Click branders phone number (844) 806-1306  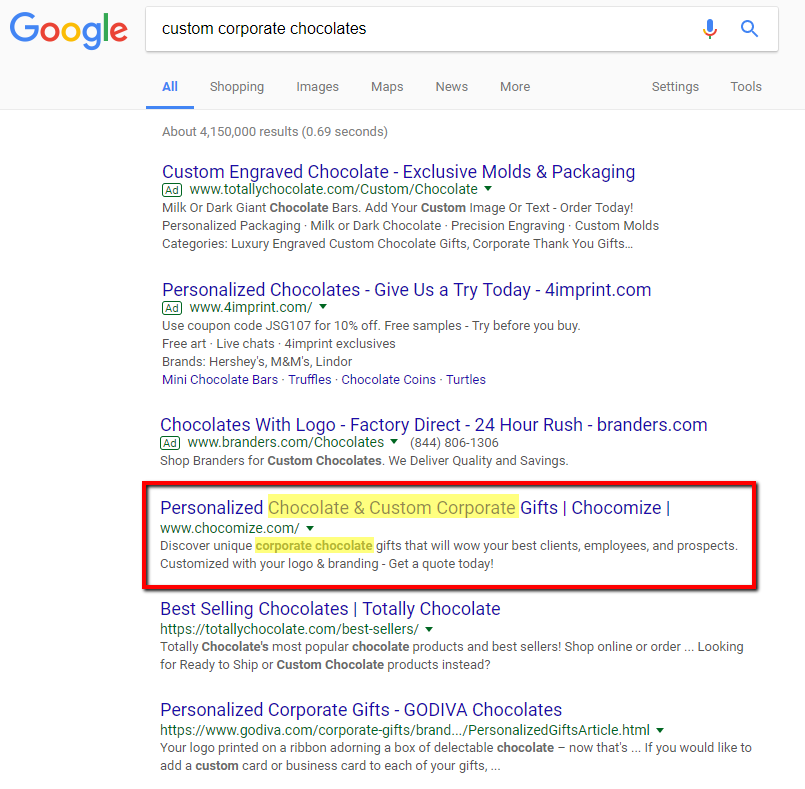coord(454,442)
